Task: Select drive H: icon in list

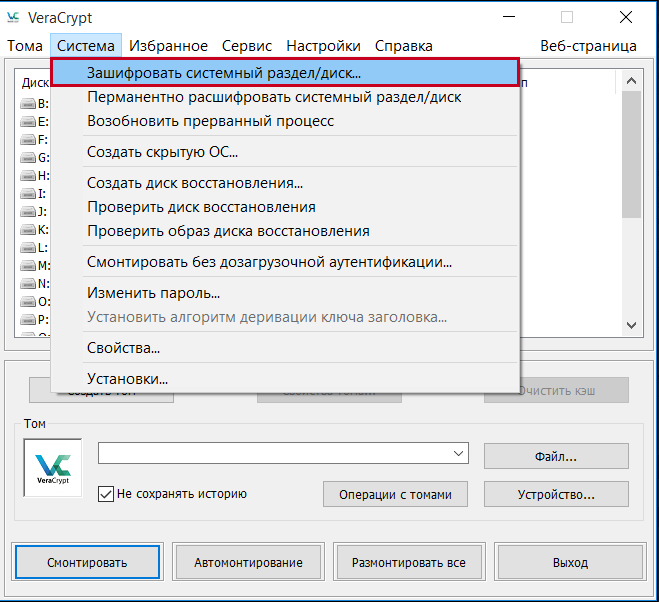Action: (x=28, y=175)
